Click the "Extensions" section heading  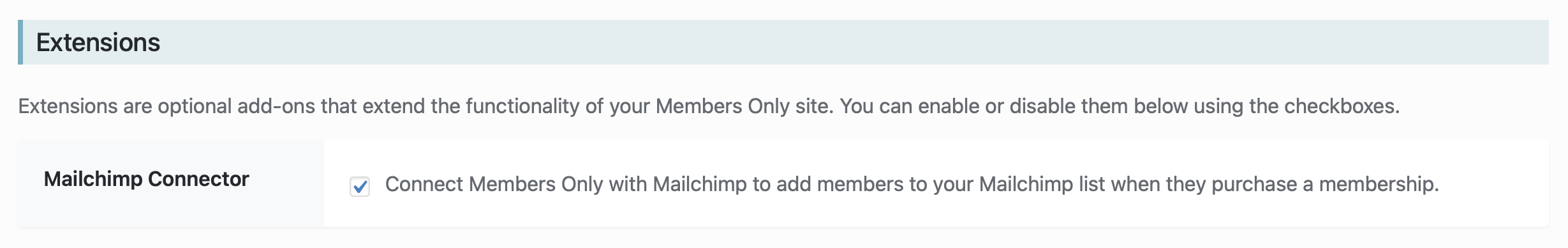(x=98, y=42)
